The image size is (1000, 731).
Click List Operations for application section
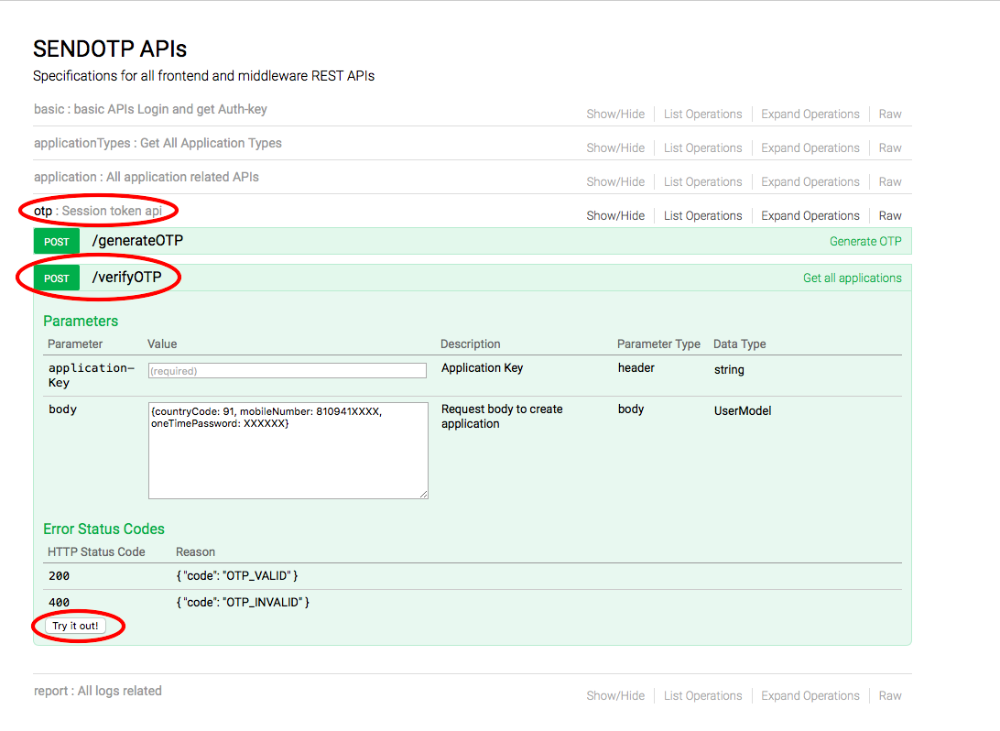[x=703, y=182]
